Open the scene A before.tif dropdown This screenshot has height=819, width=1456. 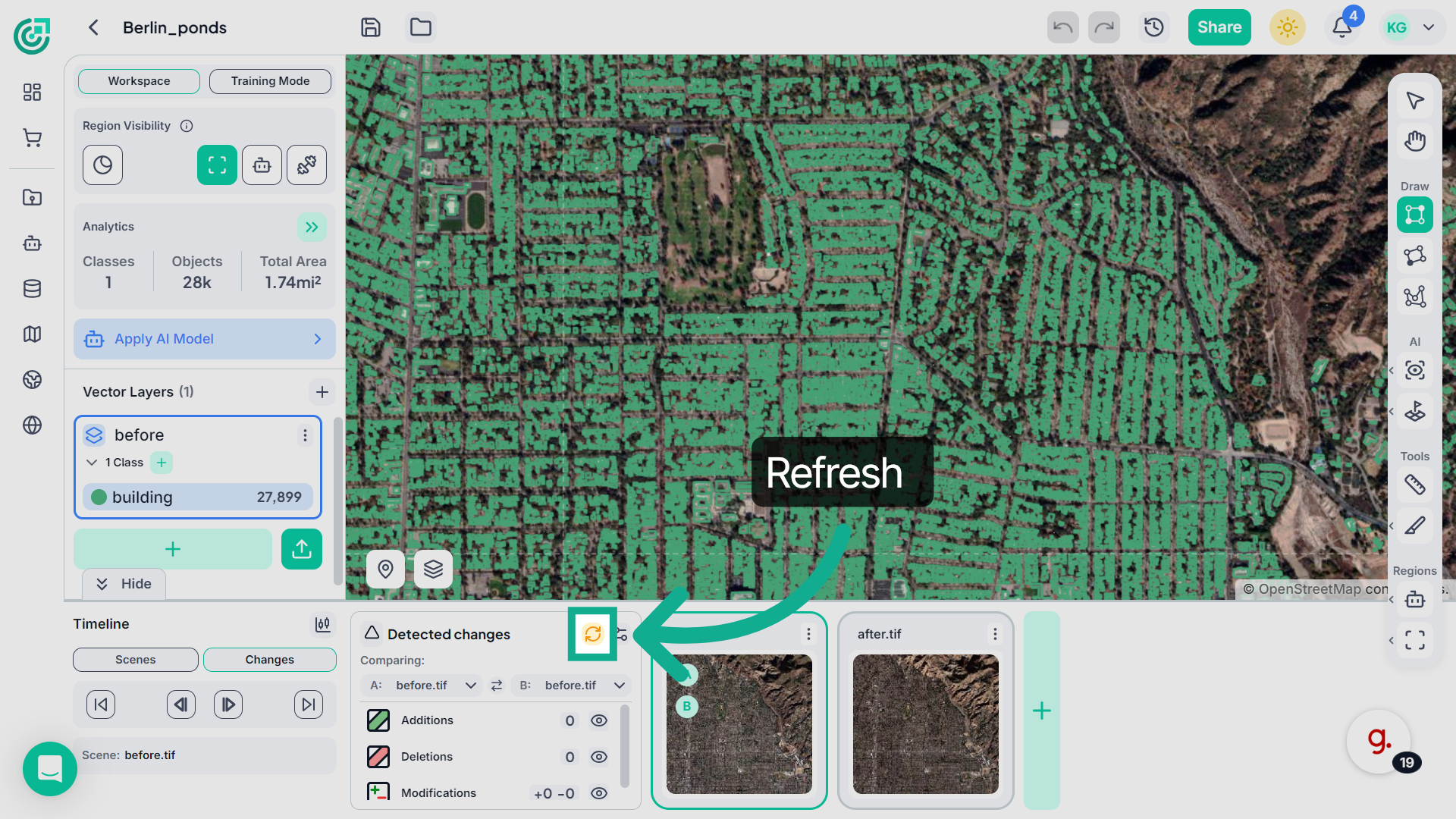coord(422,686)
